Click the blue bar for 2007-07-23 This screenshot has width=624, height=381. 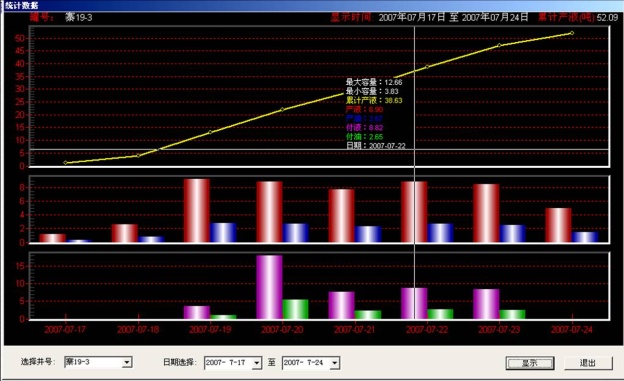point(513,234)
